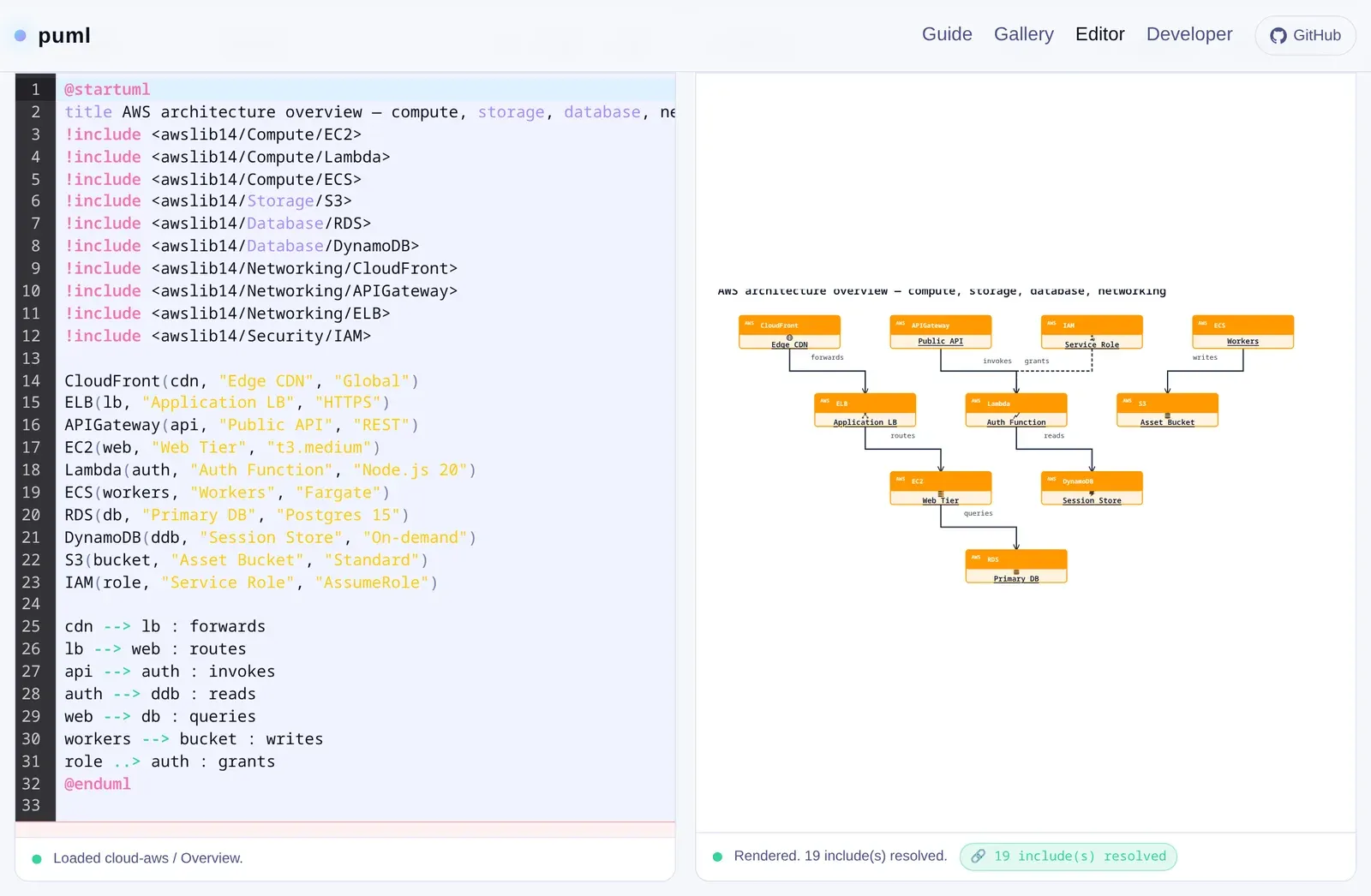Viewport: 1371px width, 896px height.
Task: Open the Guide page
Action: 947,34
